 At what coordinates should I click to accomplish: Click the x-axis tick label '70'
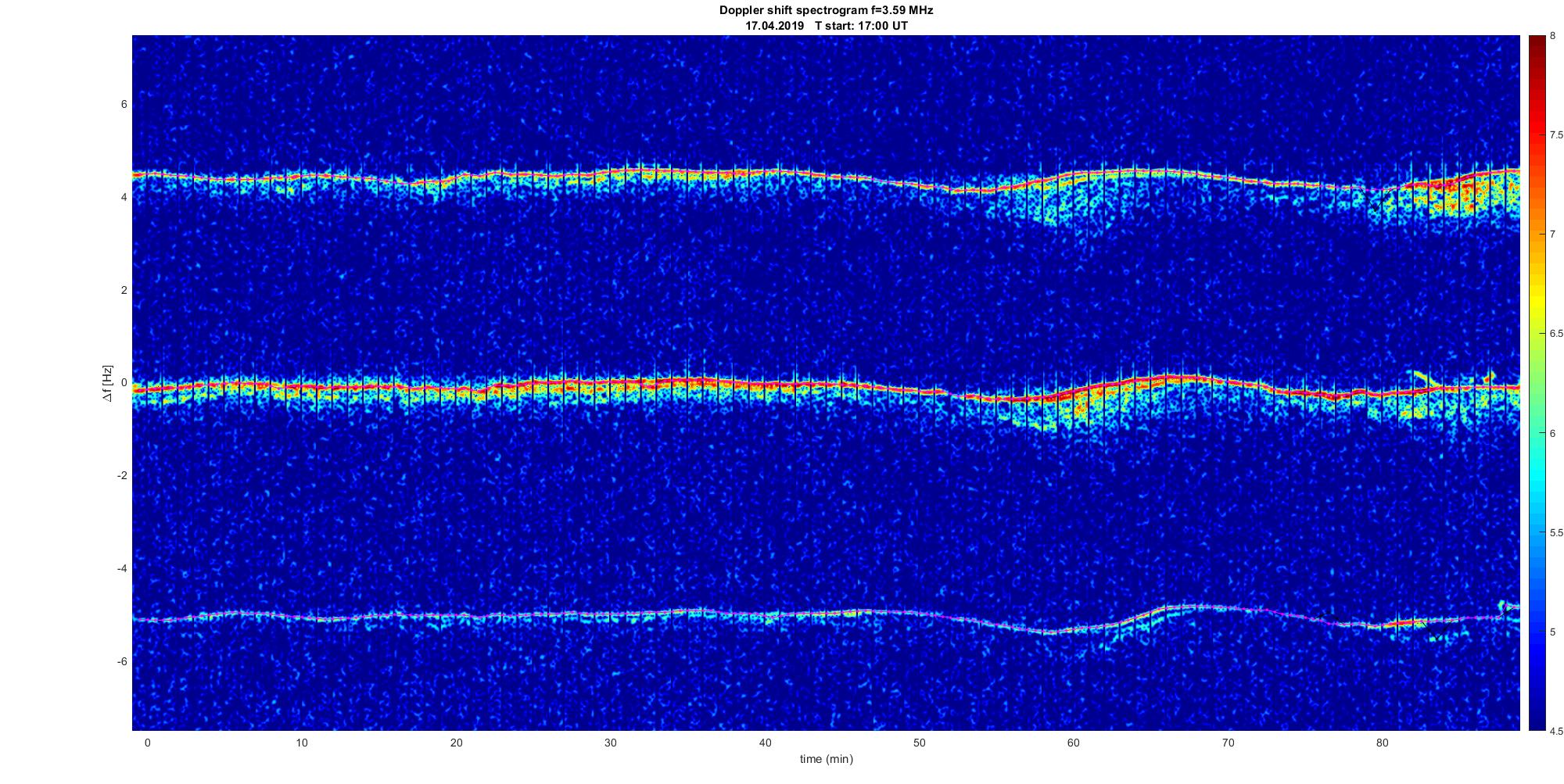click(1228, 743)
